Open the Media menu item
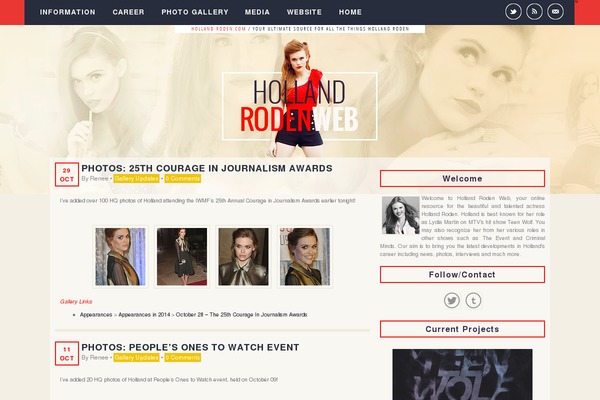 click(257, 12)
